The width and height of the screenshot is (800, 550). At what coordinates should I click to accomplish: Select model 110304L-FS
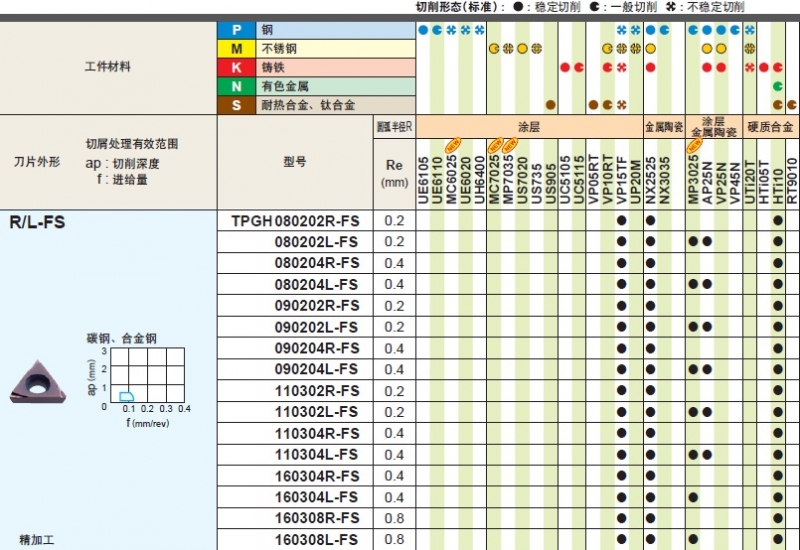316,455
